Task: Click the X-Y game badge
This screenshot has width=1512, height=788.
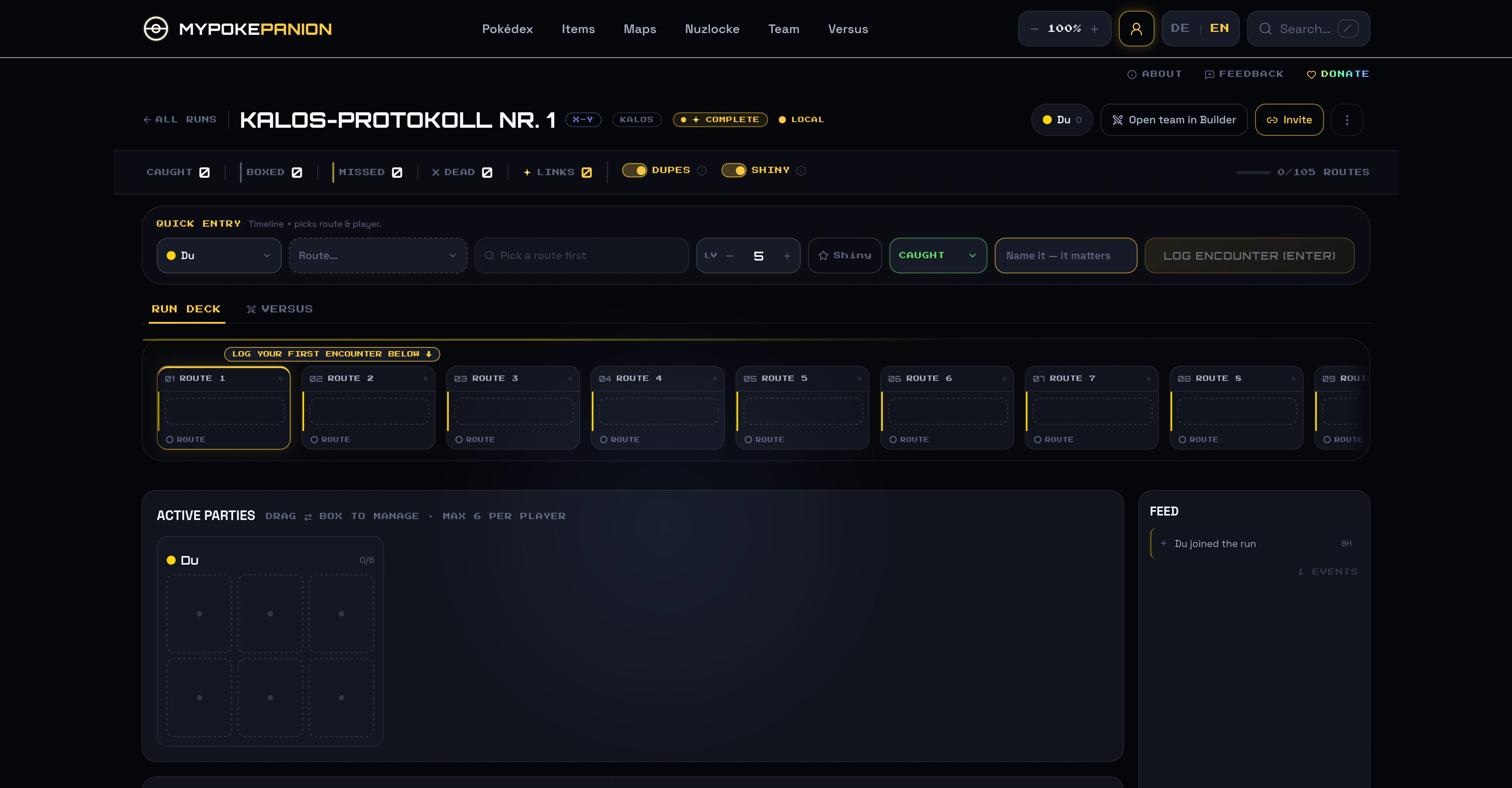Action: (x=583, y=120)
